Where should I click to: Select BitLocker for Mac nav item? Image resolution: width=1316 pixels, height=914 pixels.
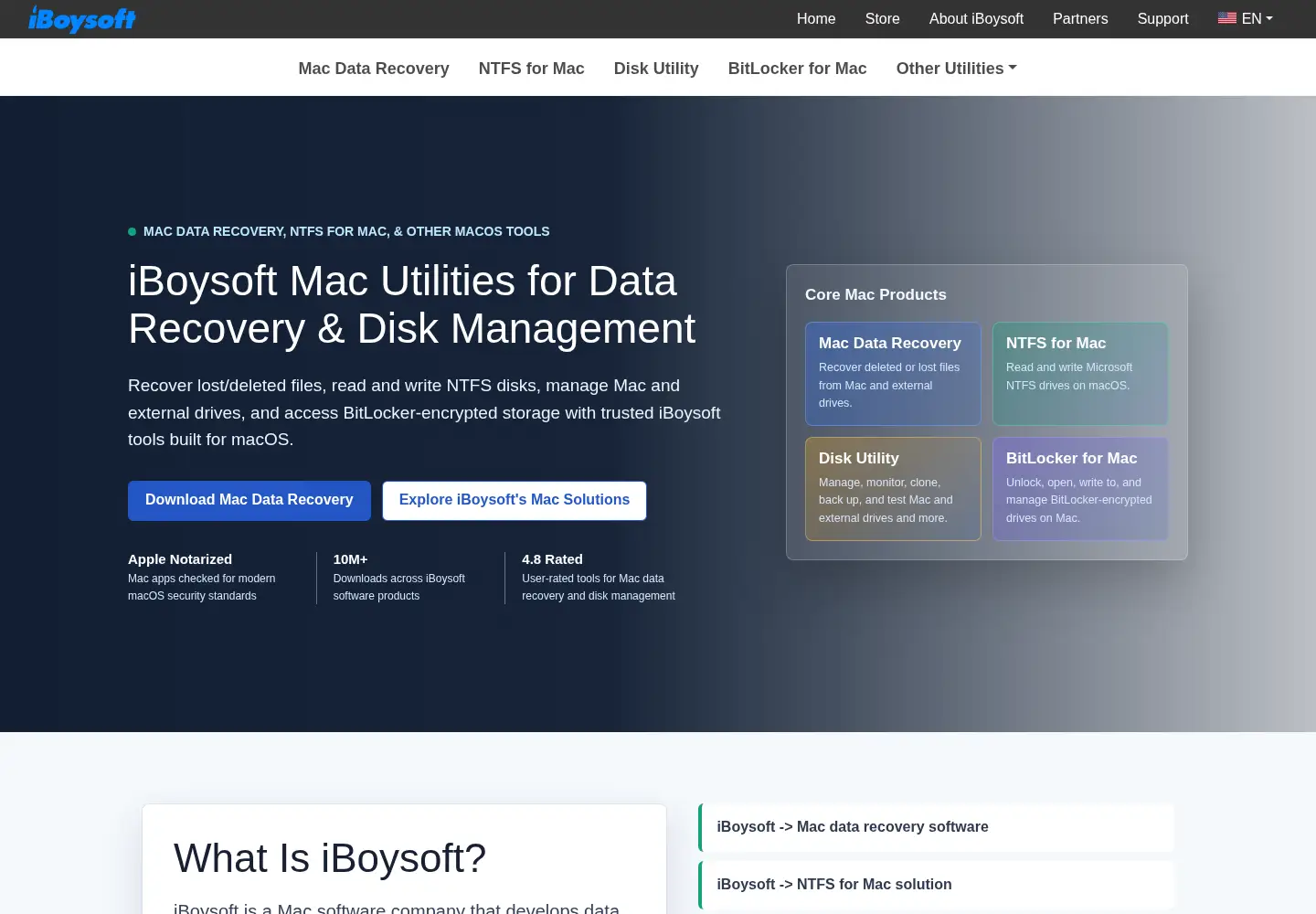798,69
